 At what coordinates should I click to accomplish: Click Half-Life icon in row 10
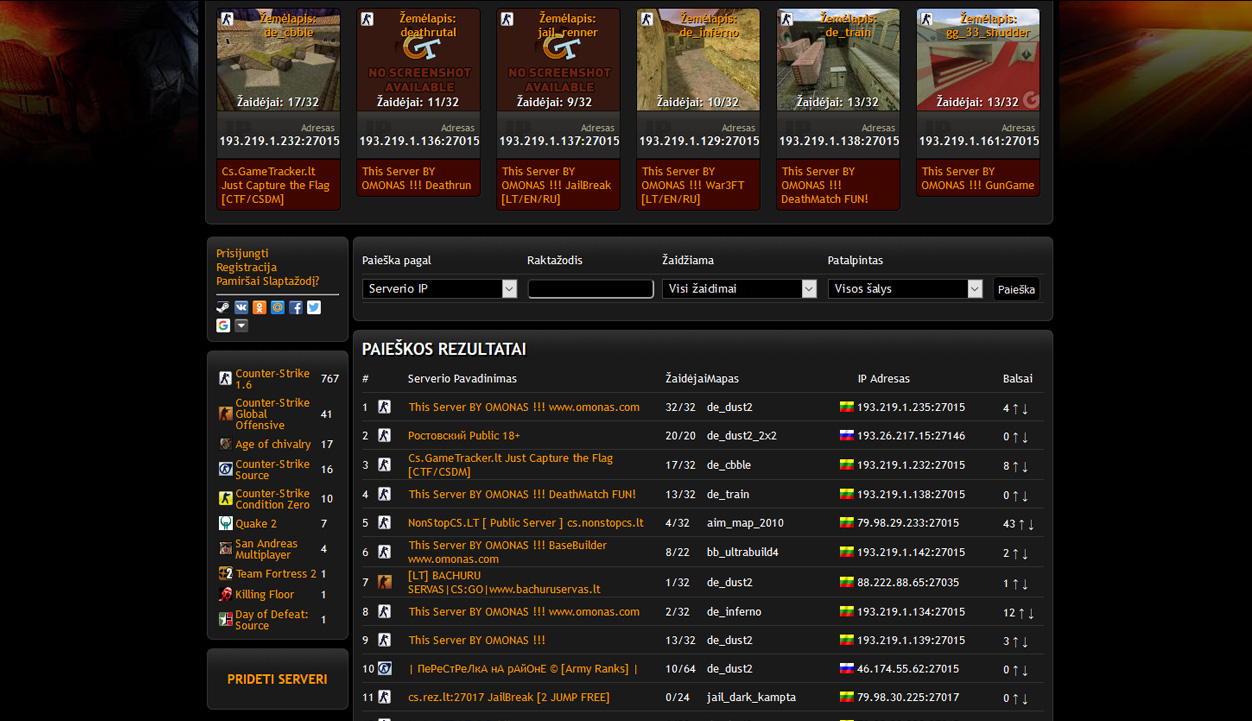point(385,669)
